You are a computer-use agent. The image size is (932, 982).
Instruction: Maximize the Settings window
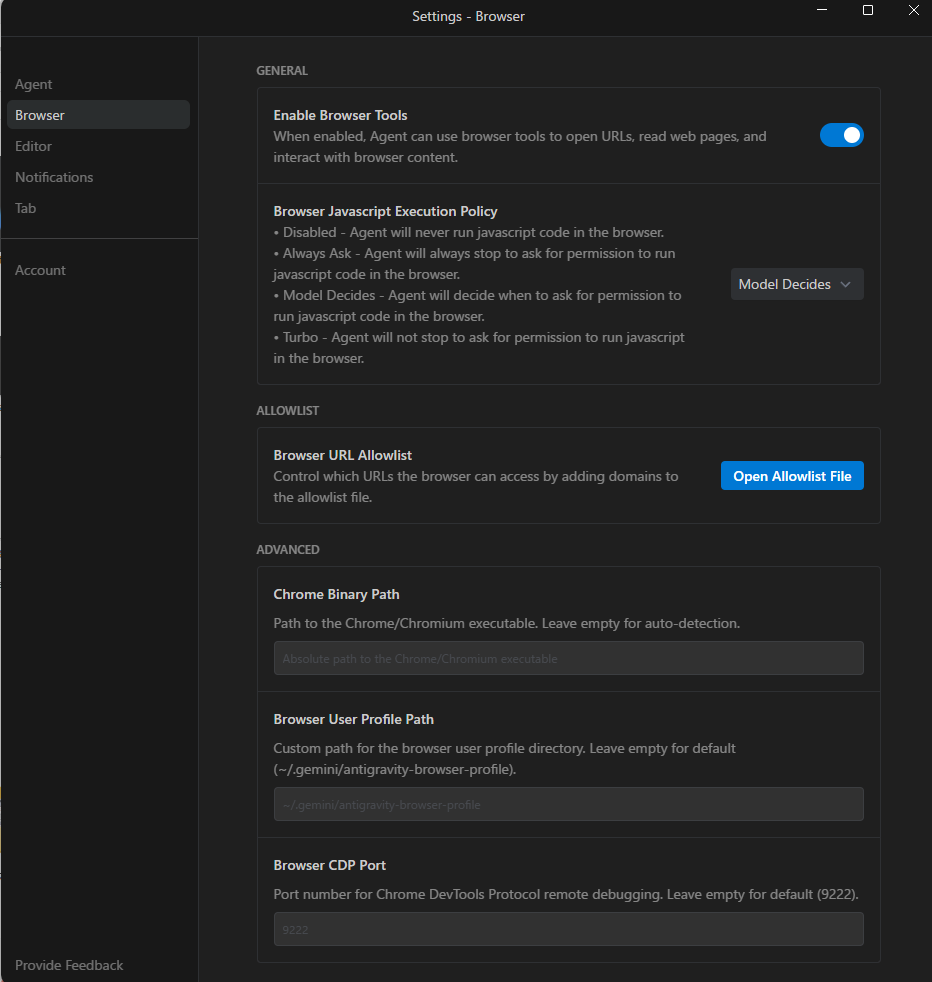(x=868, y=10)
